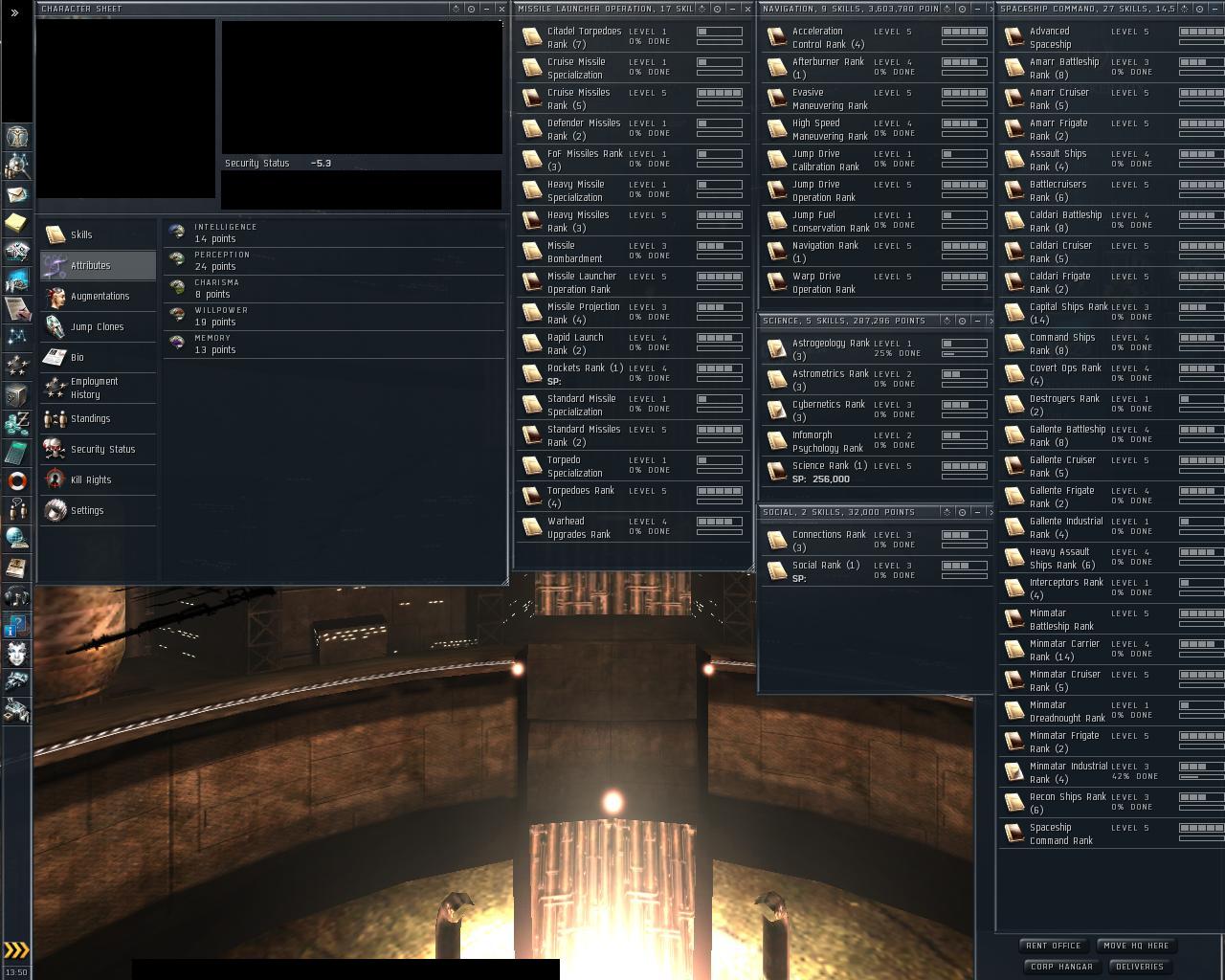Click the Move HQ Here button

[x=1136, y=946]
